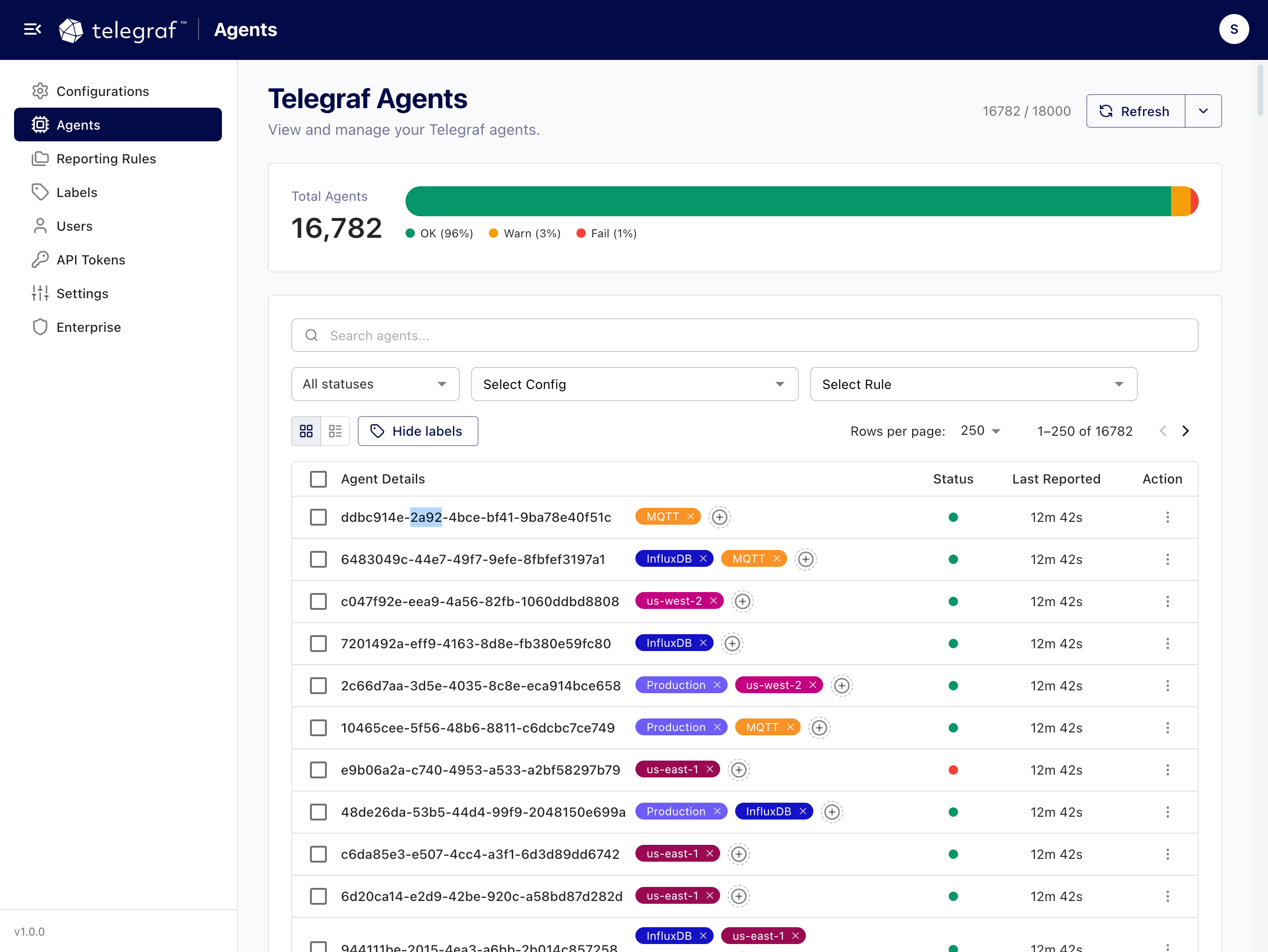This screenshot has height=952, width=1268.
Task: Go to next page of agents
Action: 1186,431
